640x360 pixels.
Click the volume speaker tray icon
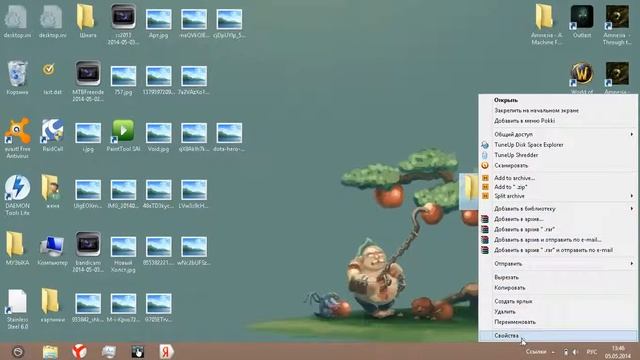(x=575, y=351)
